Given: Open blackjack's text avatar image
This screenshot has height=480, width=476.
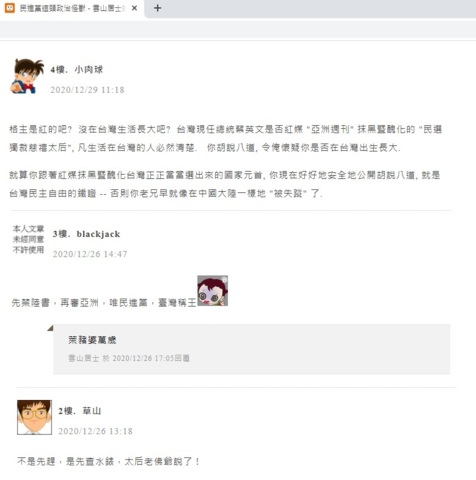Looking at the screenshot, I should [28, 239].
